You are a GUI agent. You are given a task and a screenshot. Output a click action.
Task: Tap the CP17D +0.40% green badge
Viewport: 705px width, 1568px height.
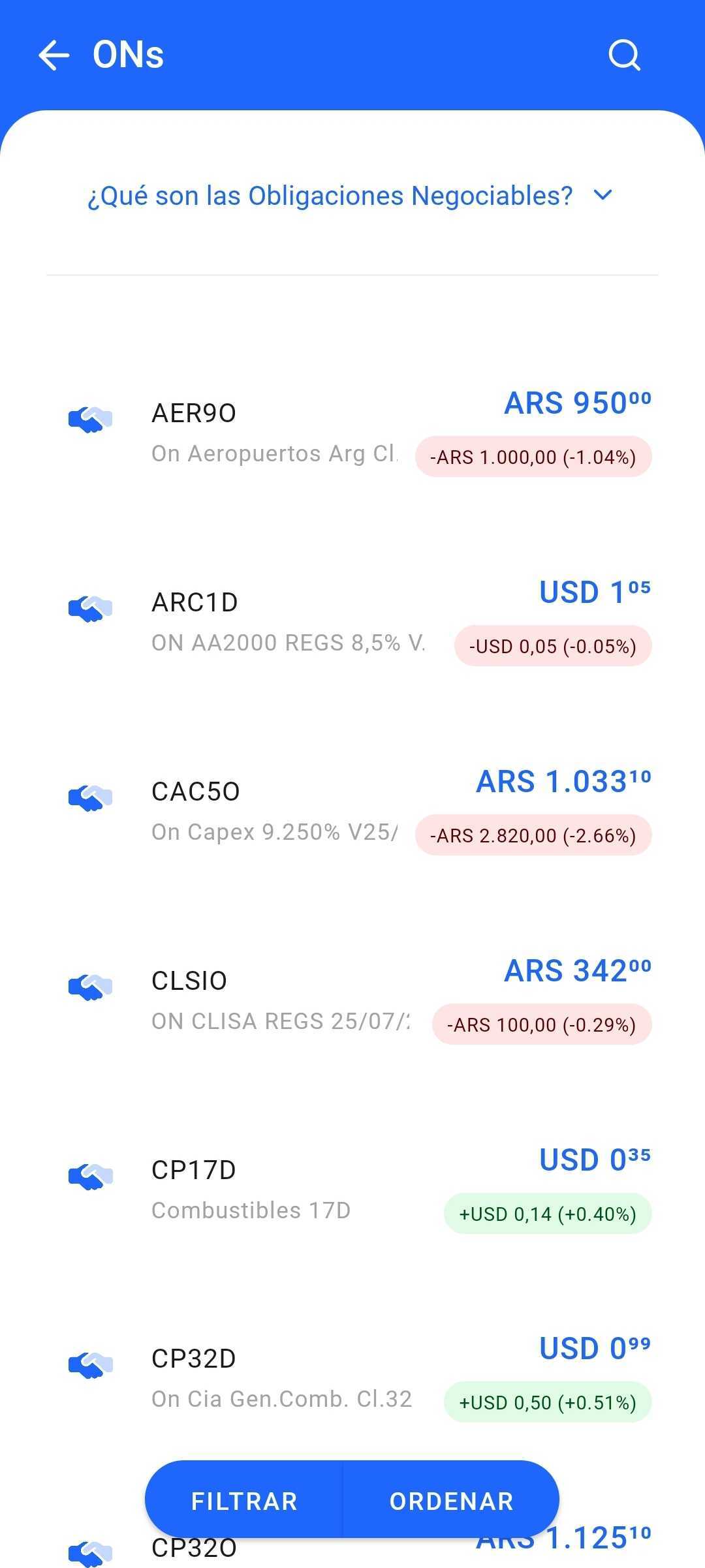[548, 1214]
